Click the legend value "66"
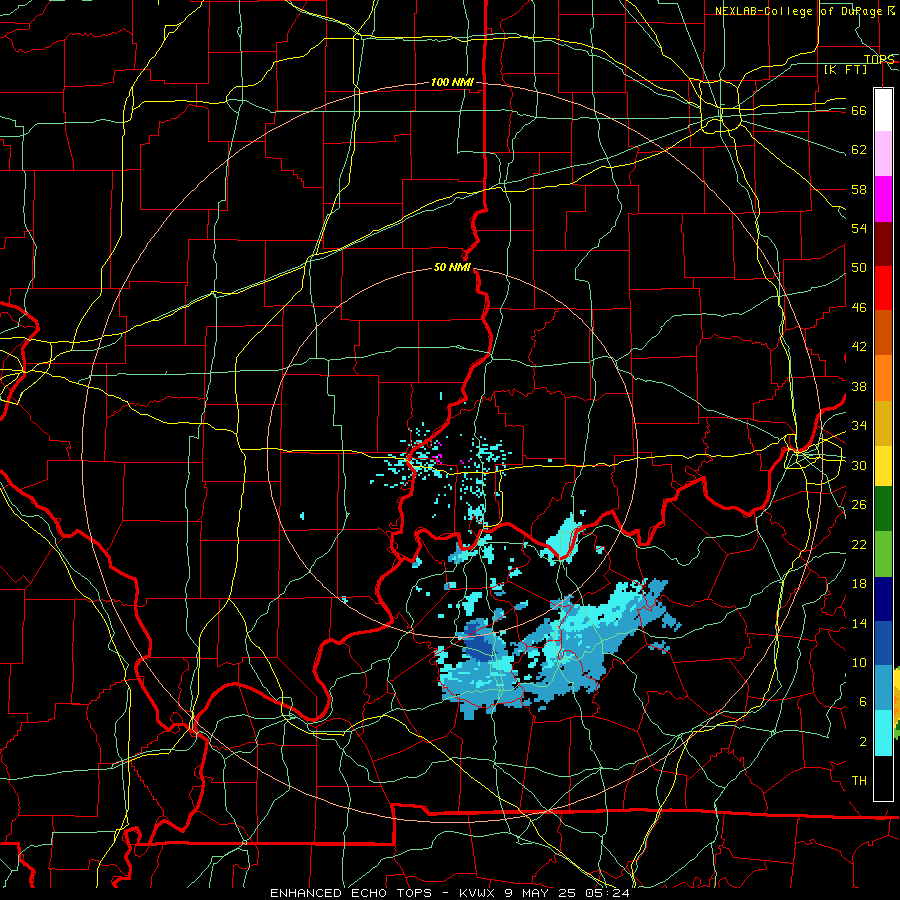 859,111
